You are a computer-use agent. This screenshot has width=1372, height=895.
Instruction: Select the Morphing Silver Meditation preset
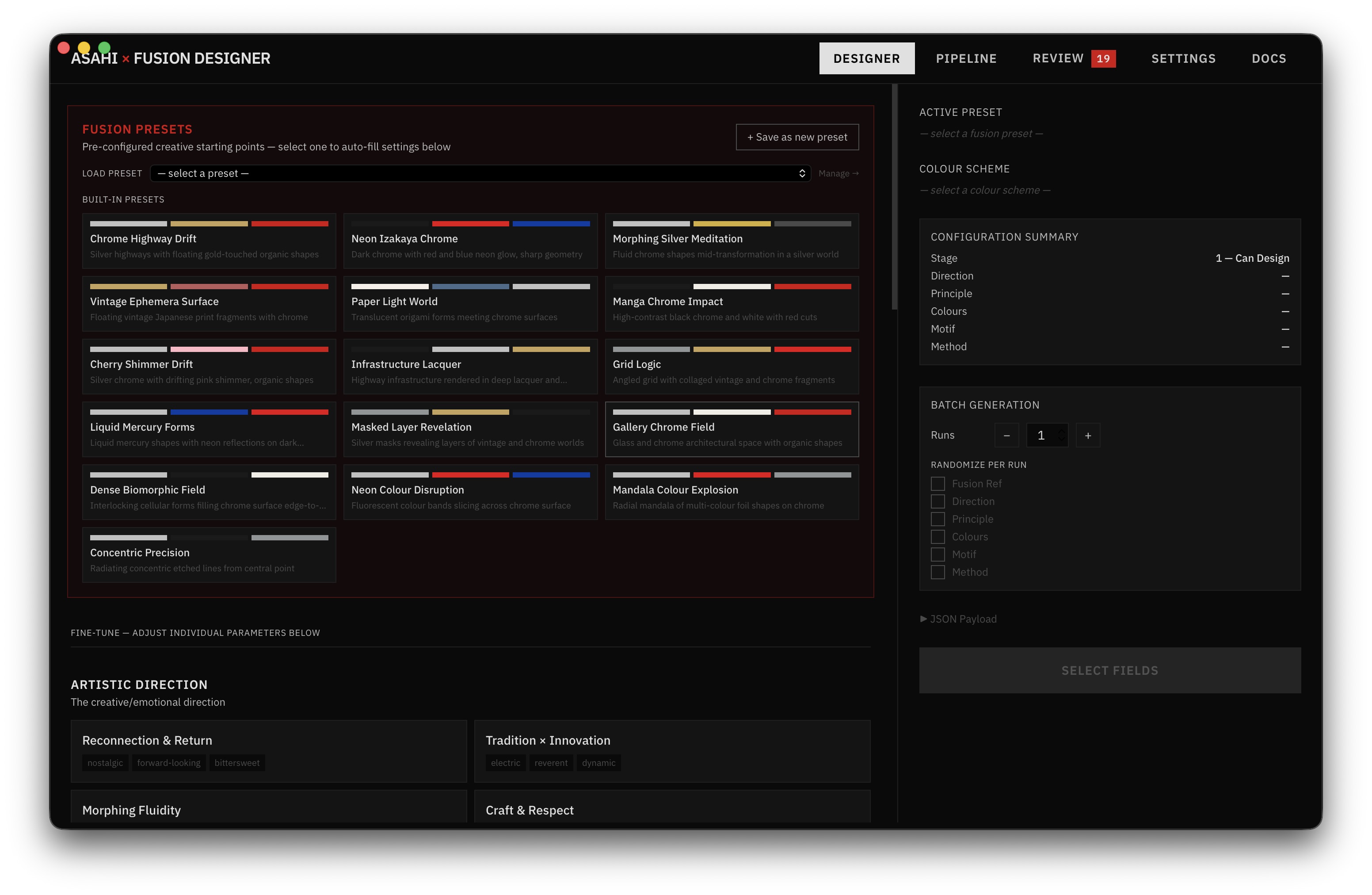click(732, 241)
